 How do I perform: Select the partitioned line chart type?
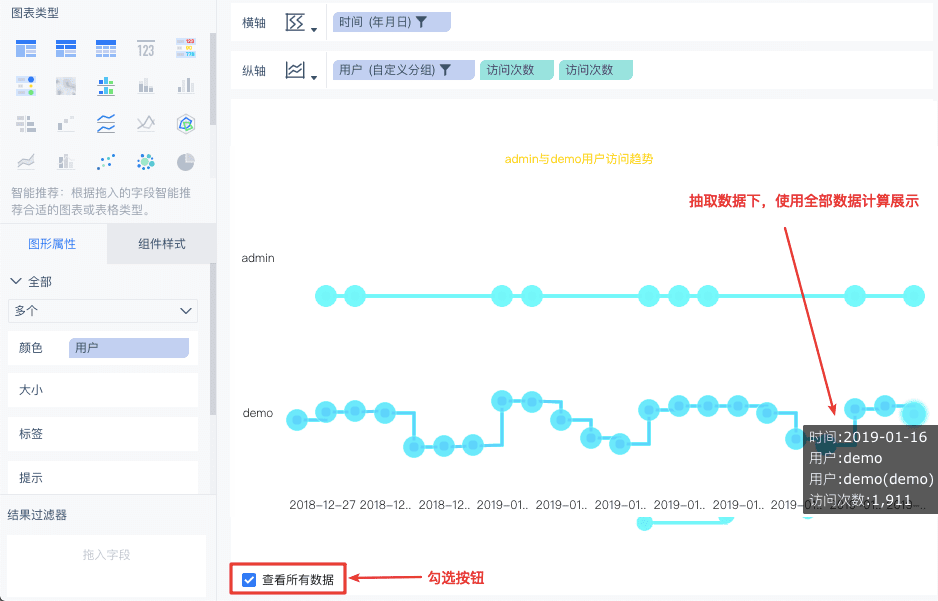click(106, 124)
